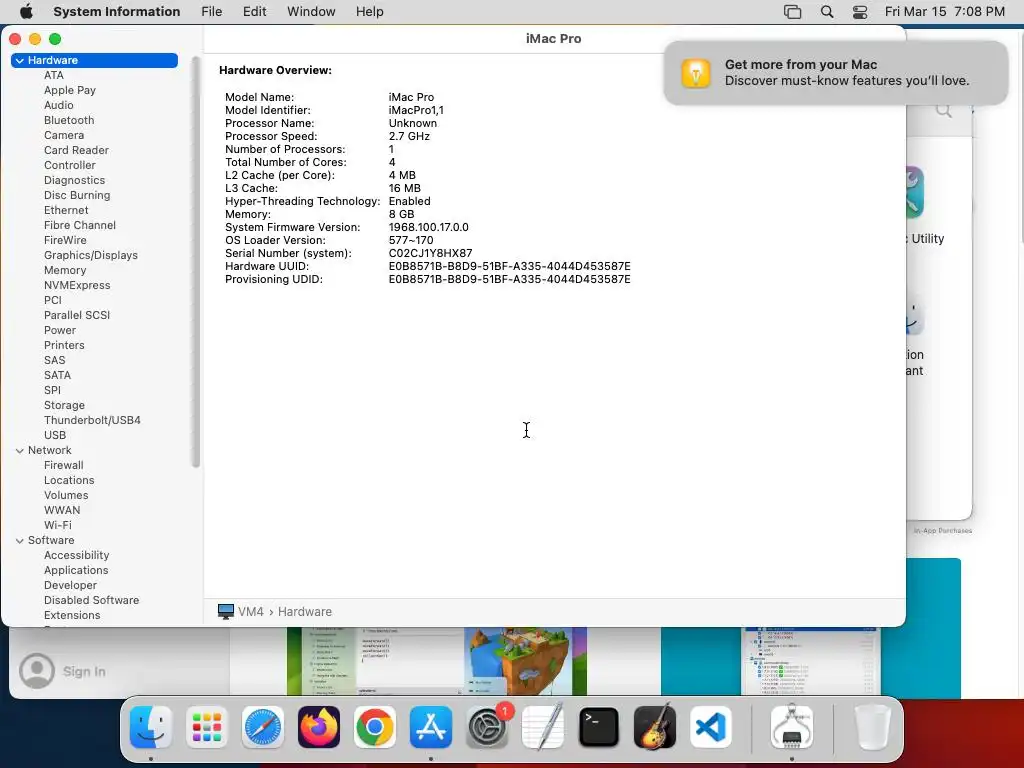
Task: Select Thunderbolt/USB4 in the sidebar
Action: coord(92,421)
